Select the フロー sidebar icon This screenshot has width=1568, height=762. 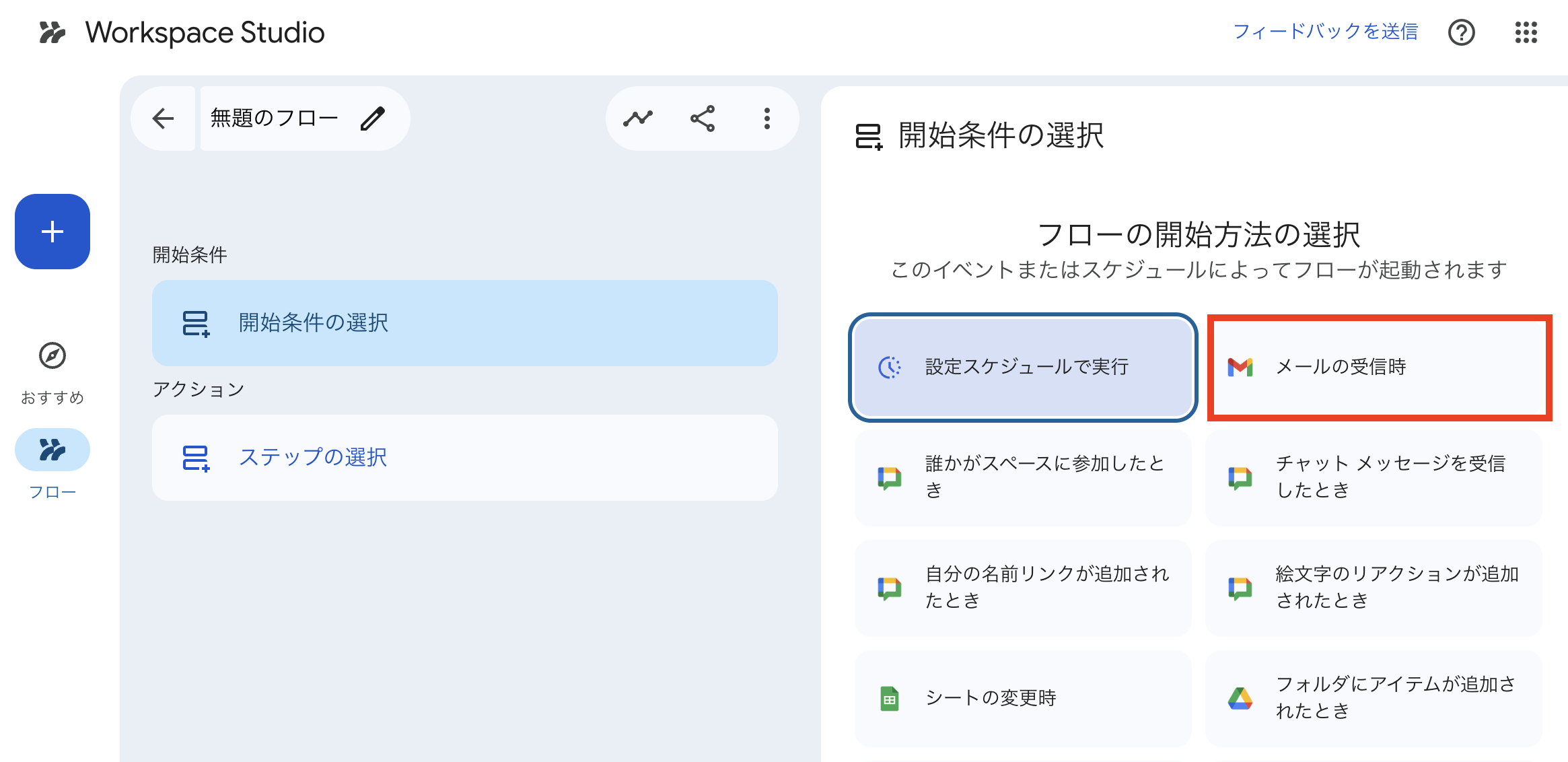pyautogui.click(x=52, y=450)
